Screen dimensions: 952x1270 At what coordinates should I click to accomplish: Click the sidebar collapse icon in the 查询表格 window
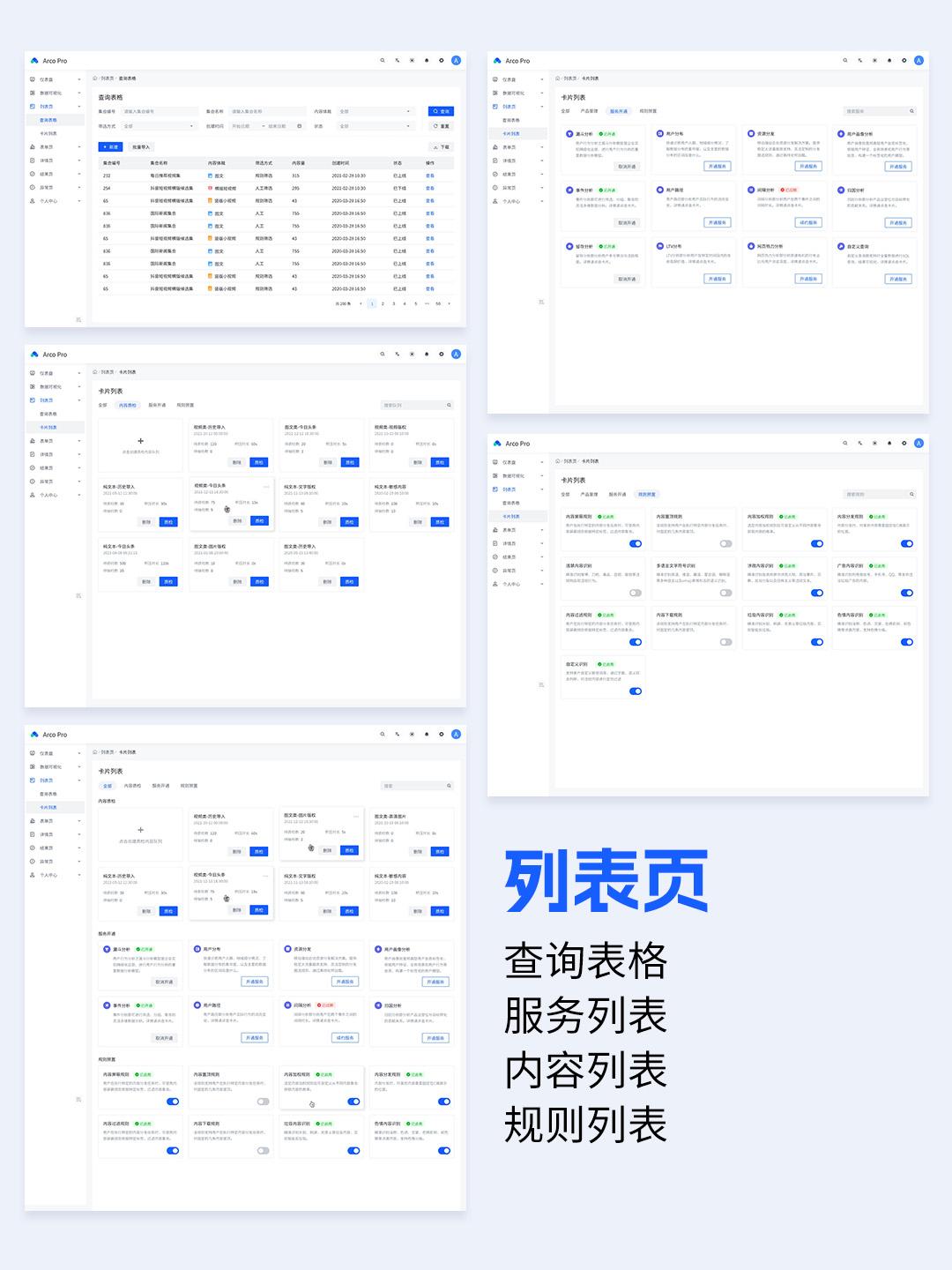coord(78,319)
